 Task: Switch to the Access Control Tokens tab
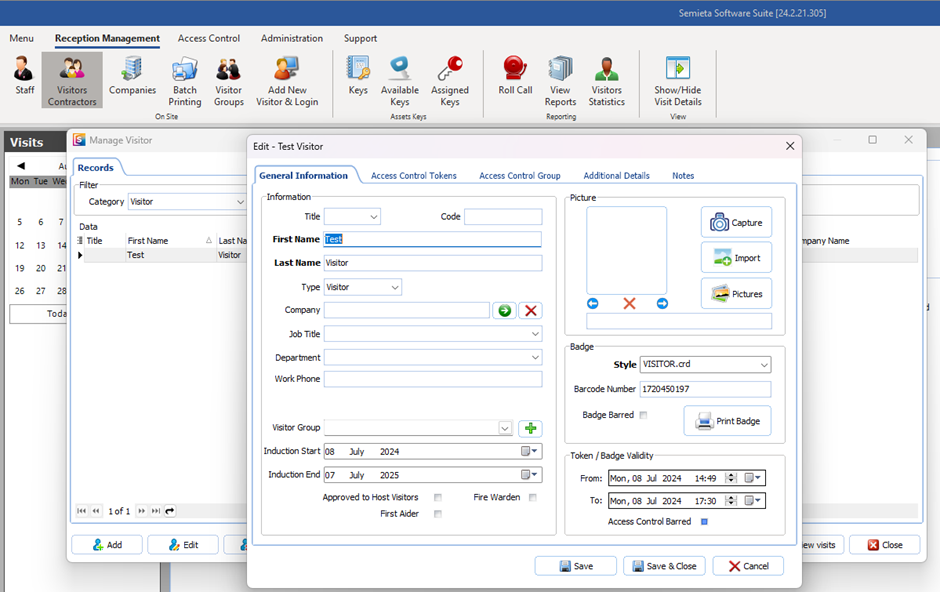tap(413, 175)
